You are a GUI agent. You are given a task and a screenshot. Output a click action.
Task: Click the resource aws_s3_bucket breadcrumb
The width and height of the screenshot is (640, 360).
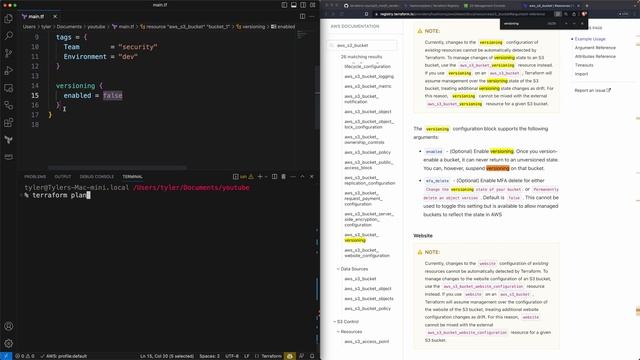click(x=185, y=27)
